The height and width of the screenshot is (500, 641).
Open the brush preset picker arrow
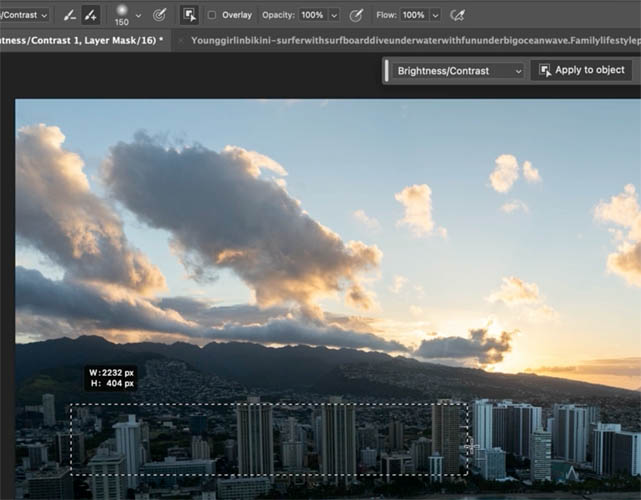pos(138,15)
